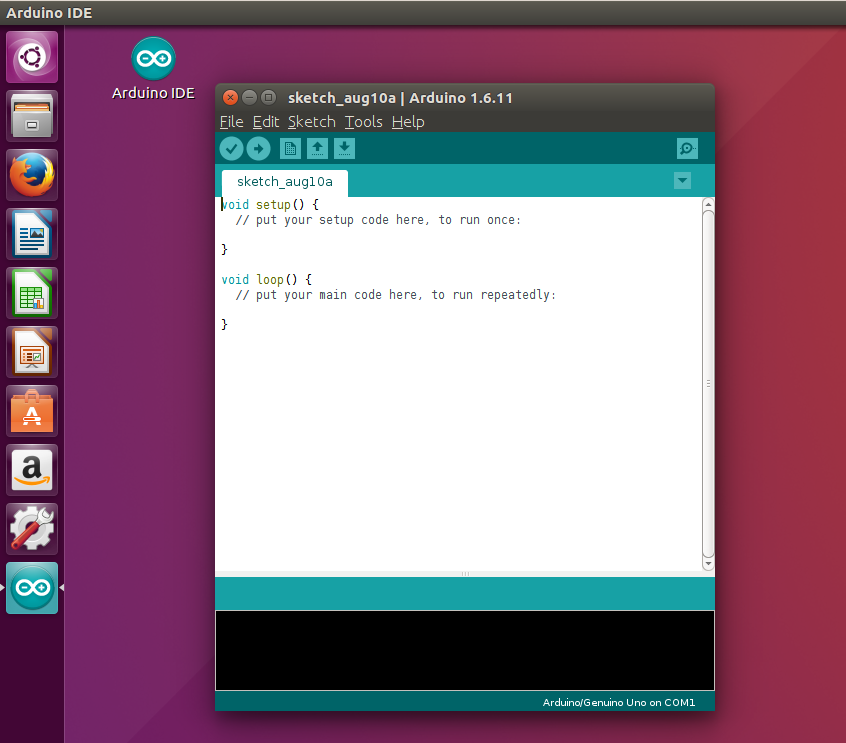The width and height of the screenshot is (846, 743).
Task: Close the Arduino sketch window
Action: [230, 98]
